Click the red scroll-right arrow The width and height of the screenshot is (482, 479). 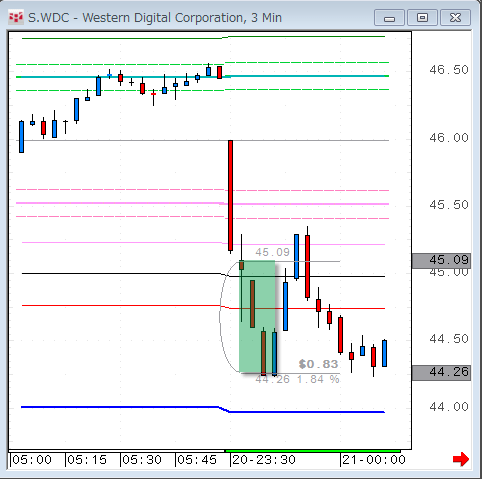(461, 460)
